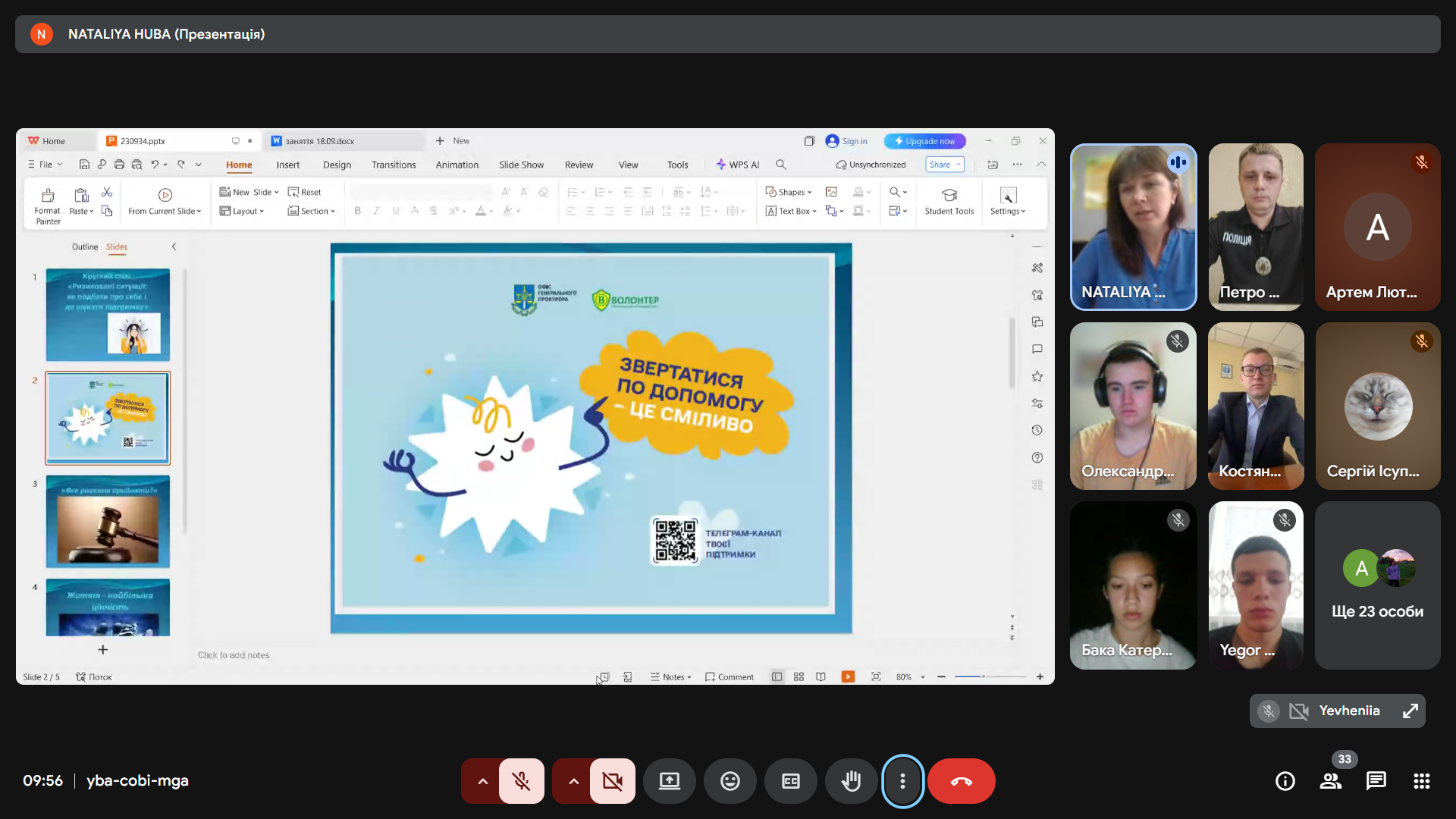Expand video settings arrow beside camera
The image size is (1456, 819).
click(x=573, y=781)
